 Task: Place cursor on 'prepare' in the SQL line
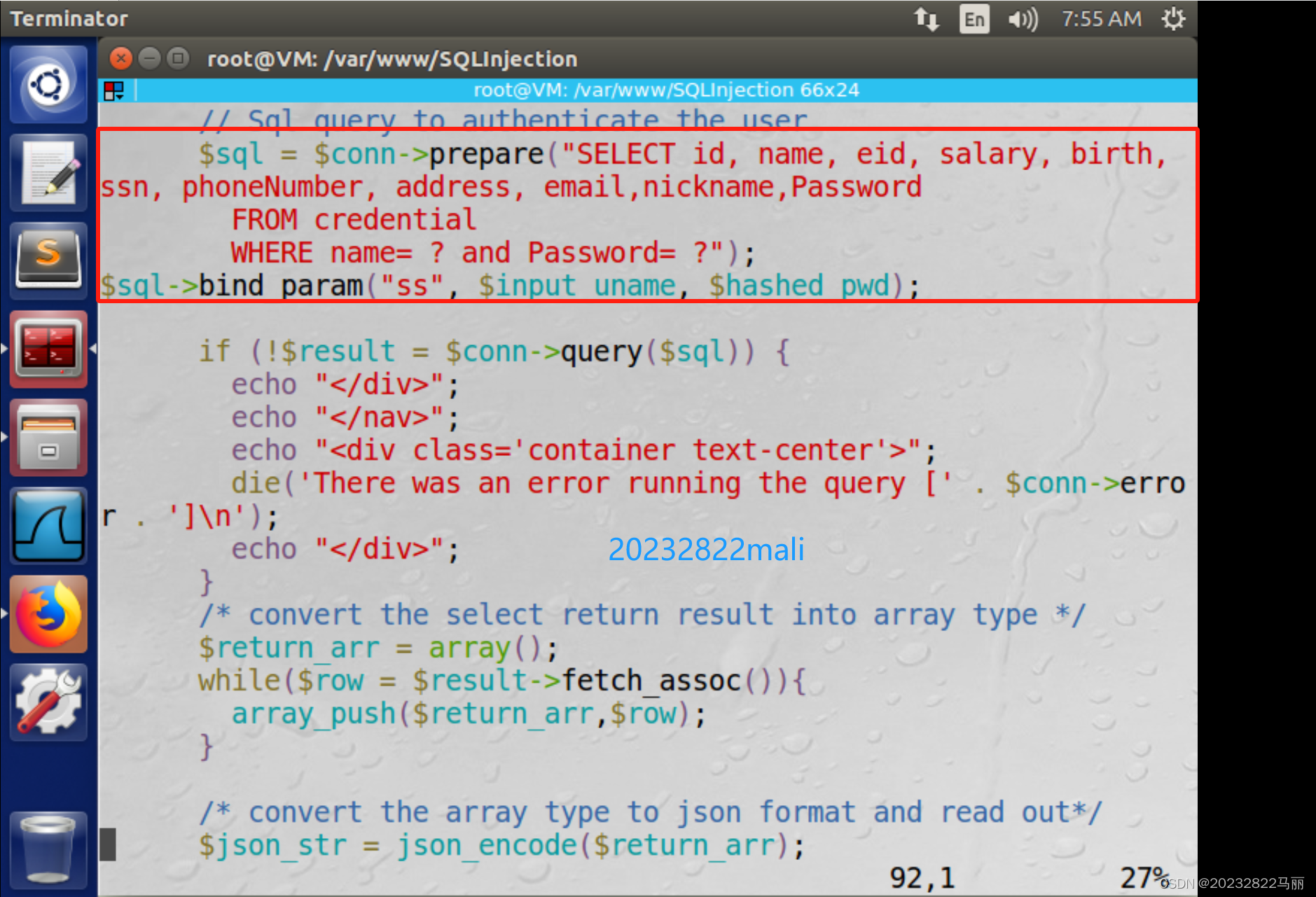(486, 154)
